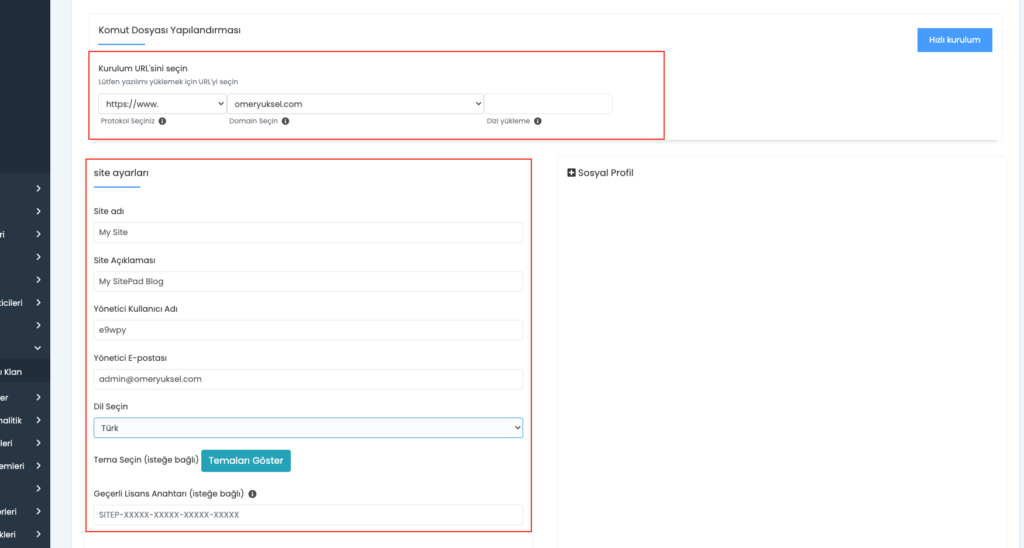Viewport: 1024px width, 548px height.
Task: Click the Yönetici Kullanıcı Adı field
Action: point(308,330)
